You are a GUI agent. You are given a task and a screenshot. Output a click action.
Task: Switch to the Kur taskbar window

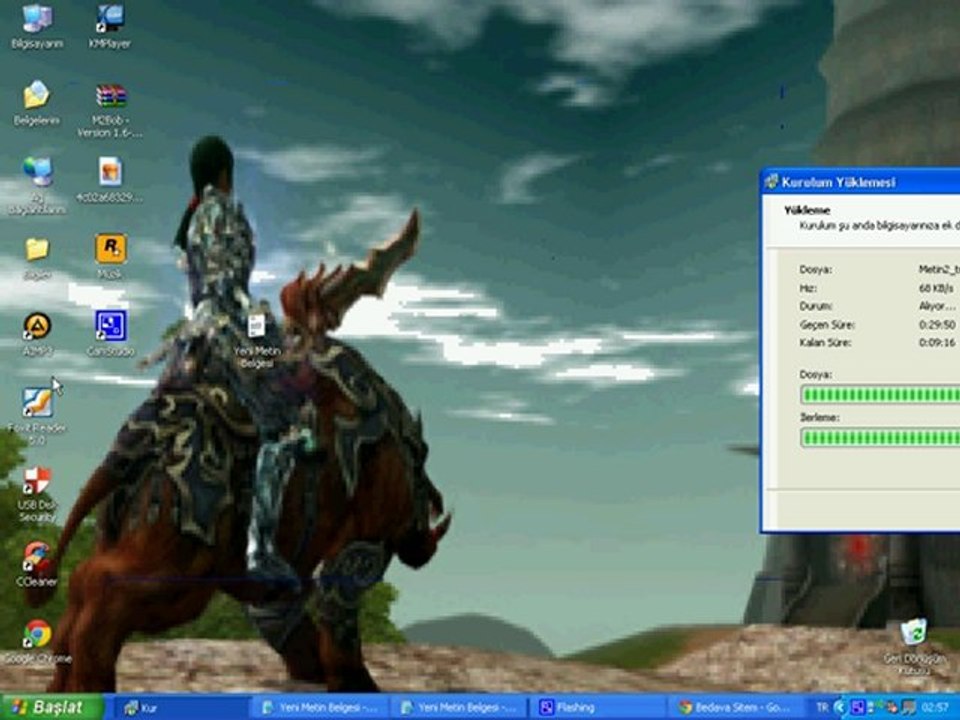(182, 708)
